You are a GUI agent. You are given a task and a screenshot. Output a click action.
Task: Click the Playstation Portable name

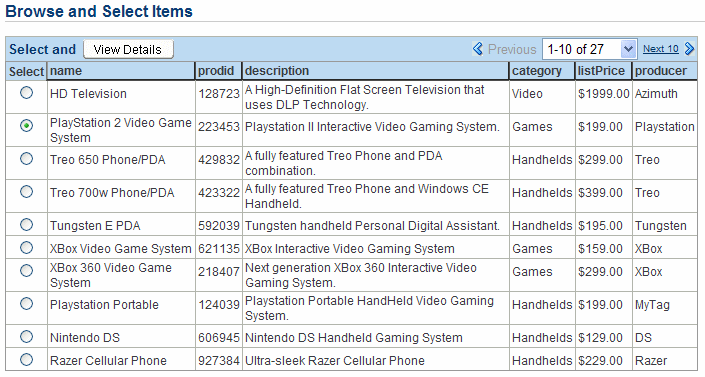click(x=104, y=305)
